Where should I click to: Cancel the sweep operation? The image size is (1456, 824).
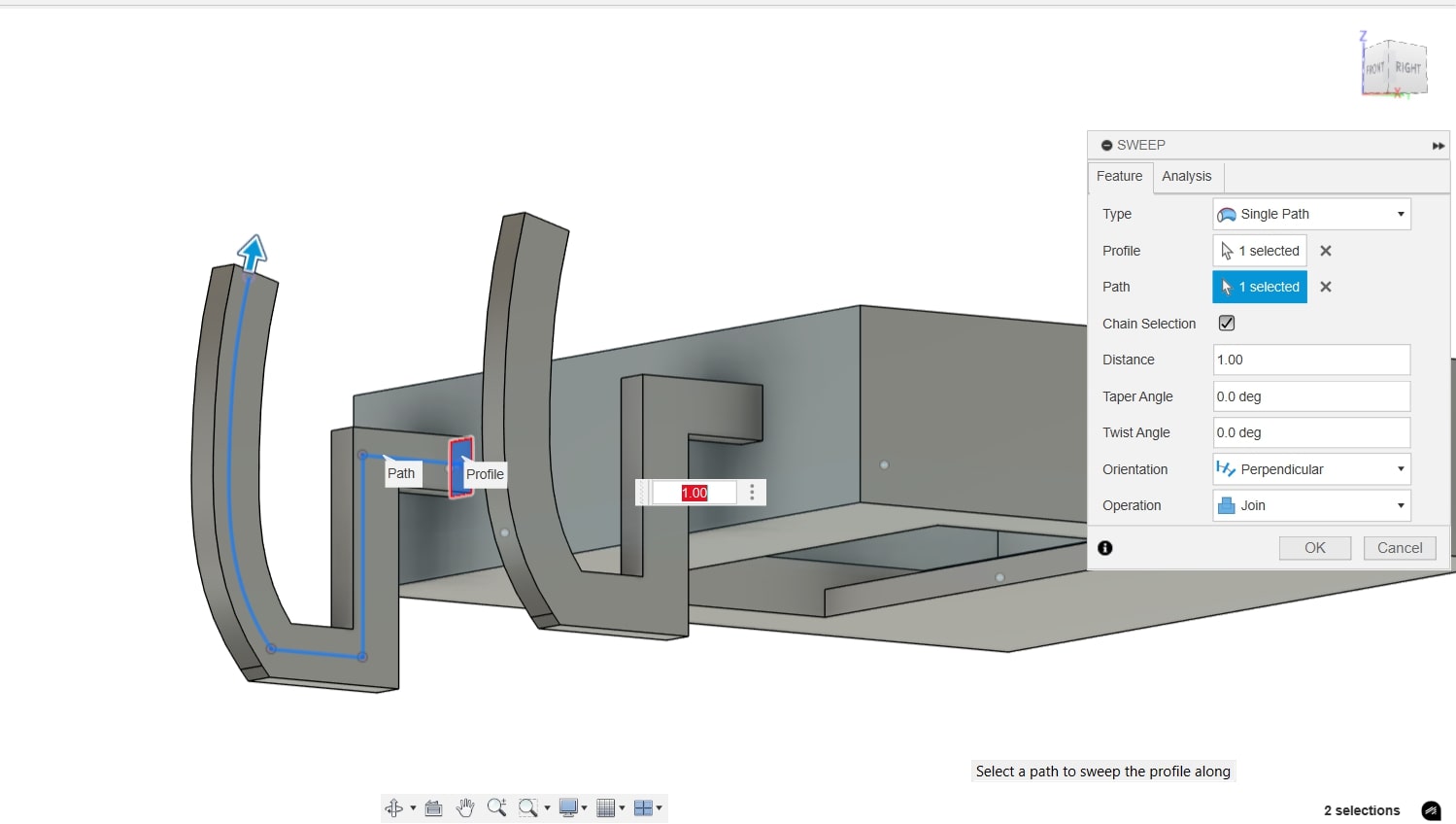1400,548
